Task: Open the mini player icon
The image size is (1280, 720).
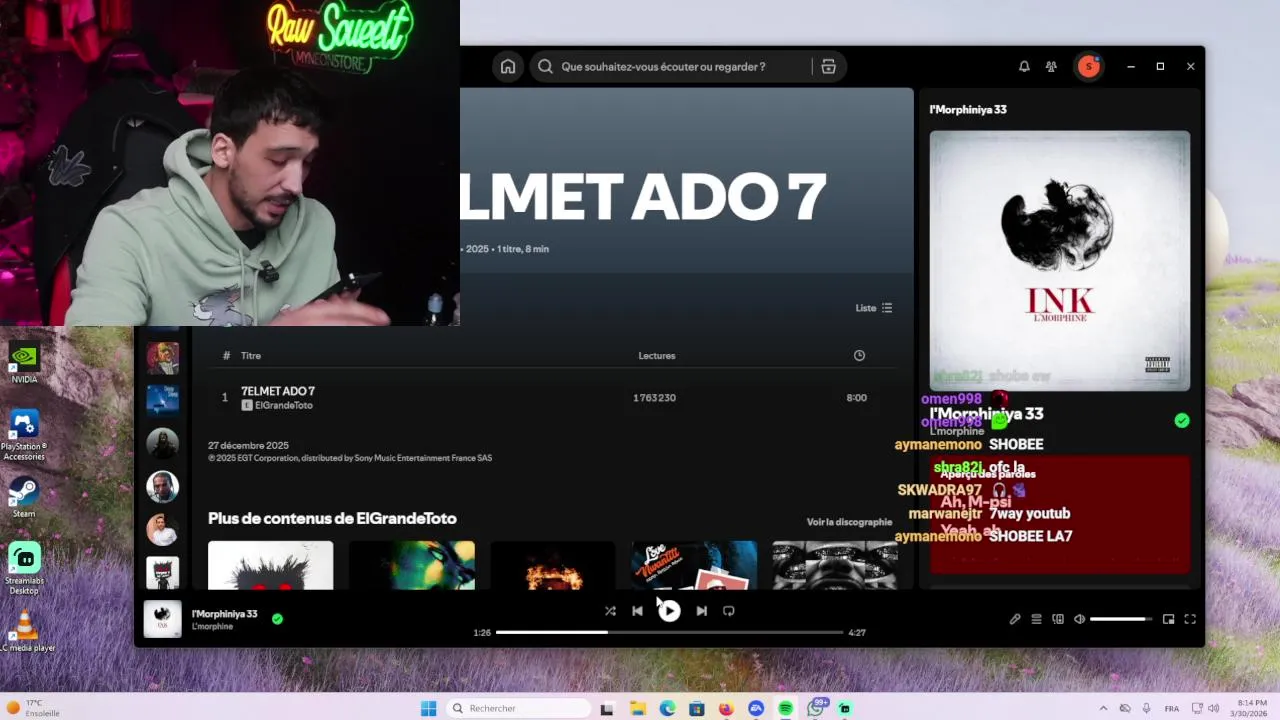Action: 1168,619
